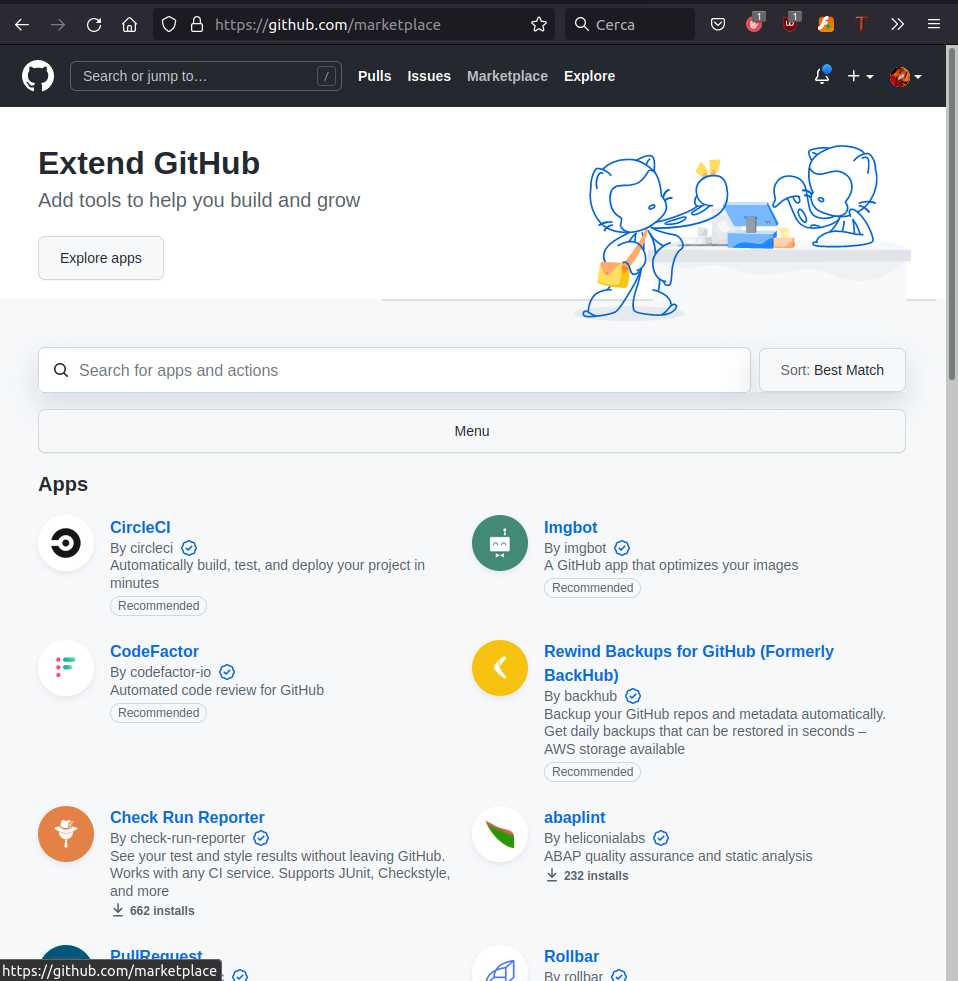Click verified badge next to check-run-reporter
958x981 pixels.
coord(261,838)
